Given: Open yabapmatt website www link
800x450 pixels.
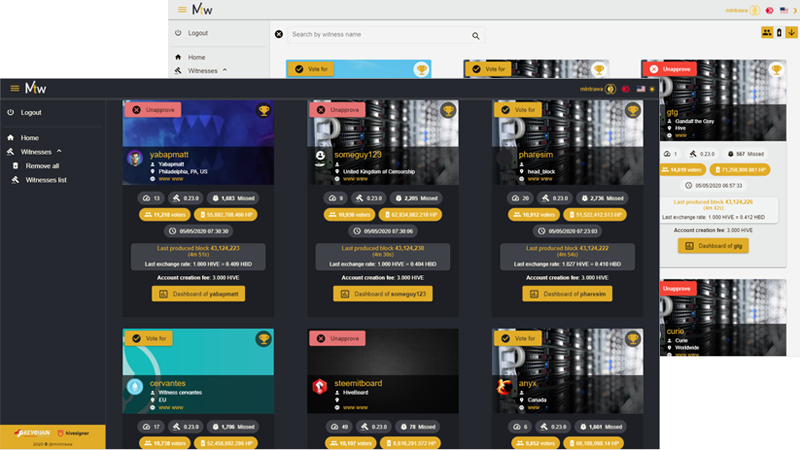Looking at the screenshot, I should (171, 179).
